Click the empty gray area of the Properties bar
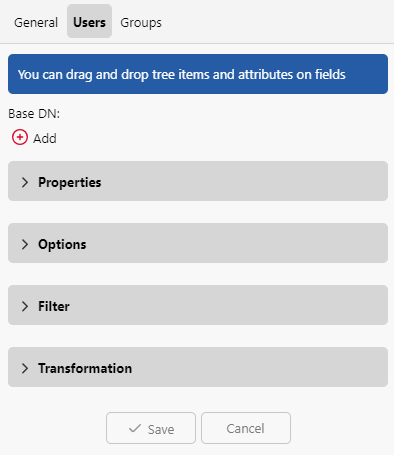Image resolution: width=394 pixels, height=455 pixels. tap(243, 181)
